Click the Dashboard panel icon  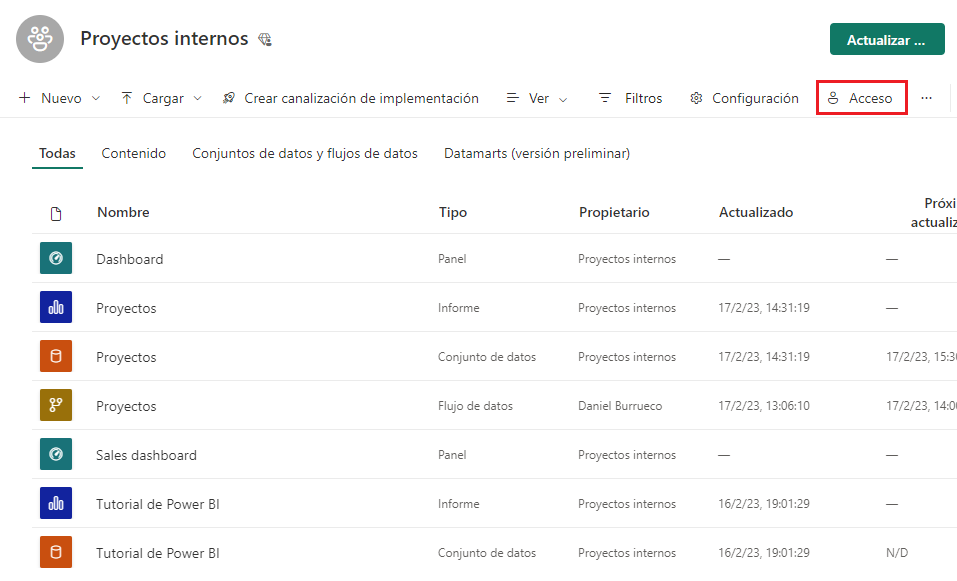[56, 259]
